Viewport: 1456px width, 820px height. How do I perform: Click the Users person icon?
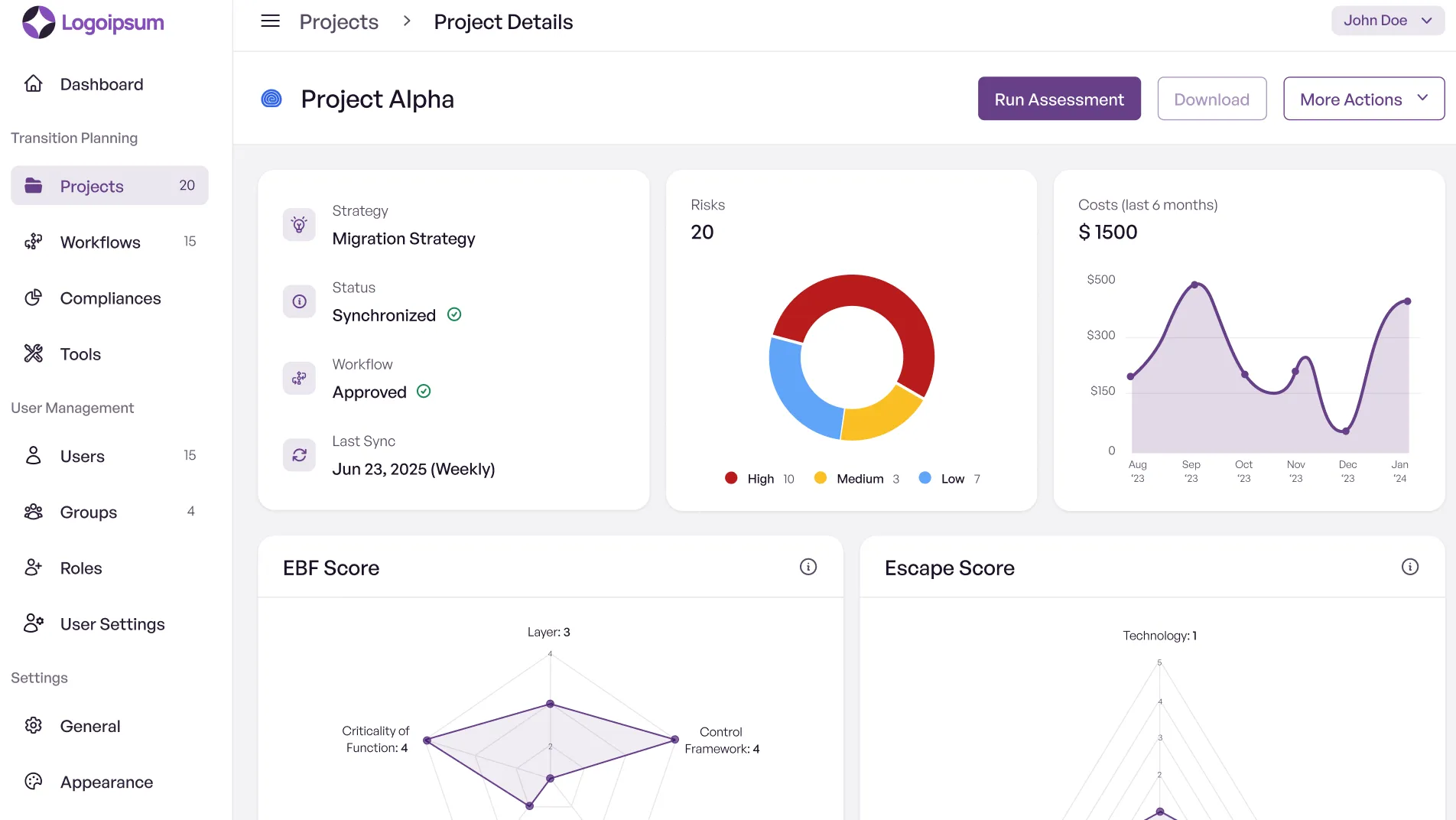[x=34, y=455]
